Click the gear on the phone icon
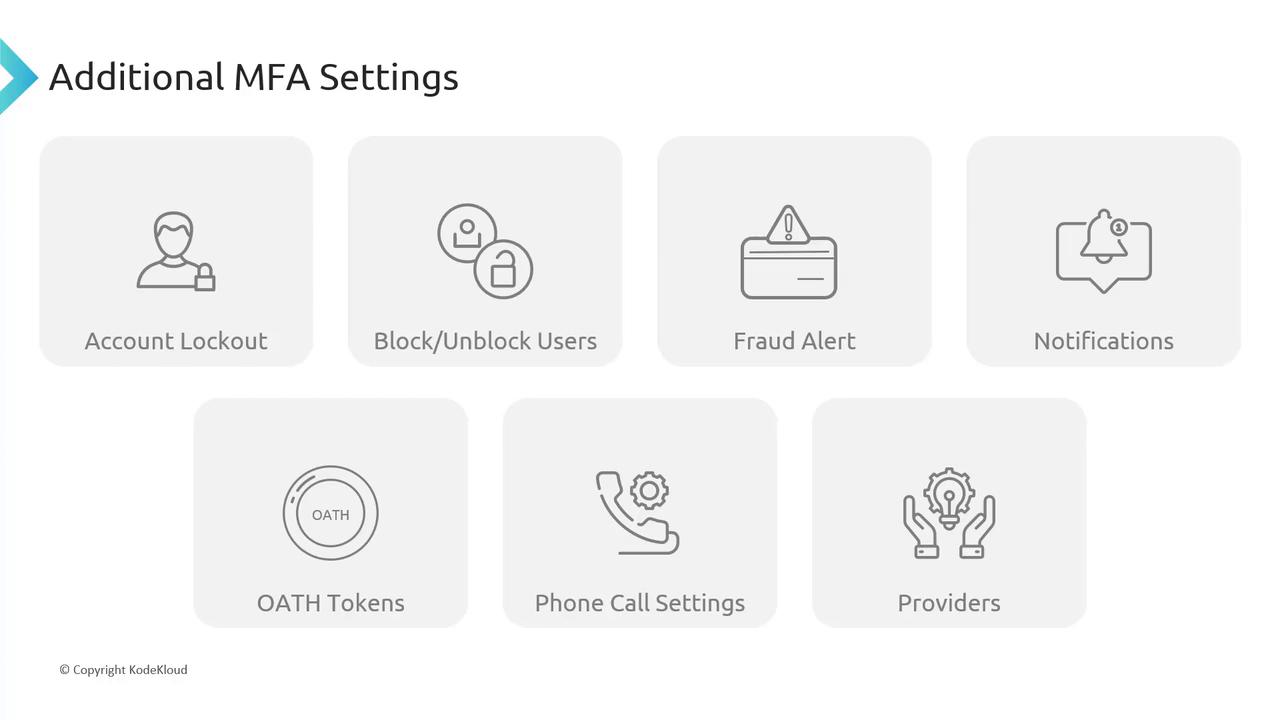The image size is (1280, 720). pyautogui.click(x=650, y=490)
